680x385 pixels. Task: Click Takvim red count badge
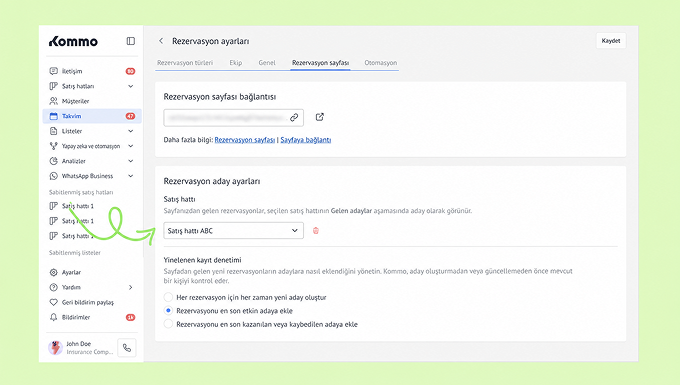(130, 116)
